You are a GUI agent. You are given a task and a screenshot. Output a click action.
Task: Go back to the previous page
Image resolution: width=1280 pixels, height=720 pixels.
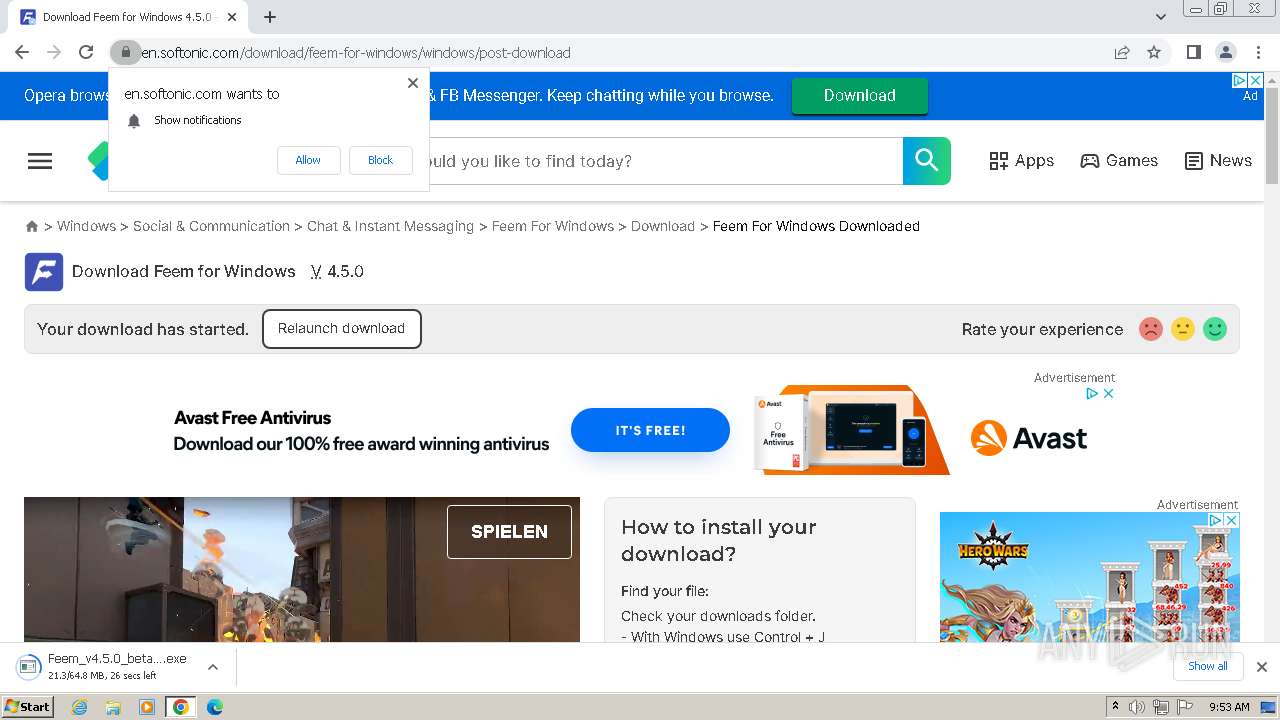coord(22,52)
